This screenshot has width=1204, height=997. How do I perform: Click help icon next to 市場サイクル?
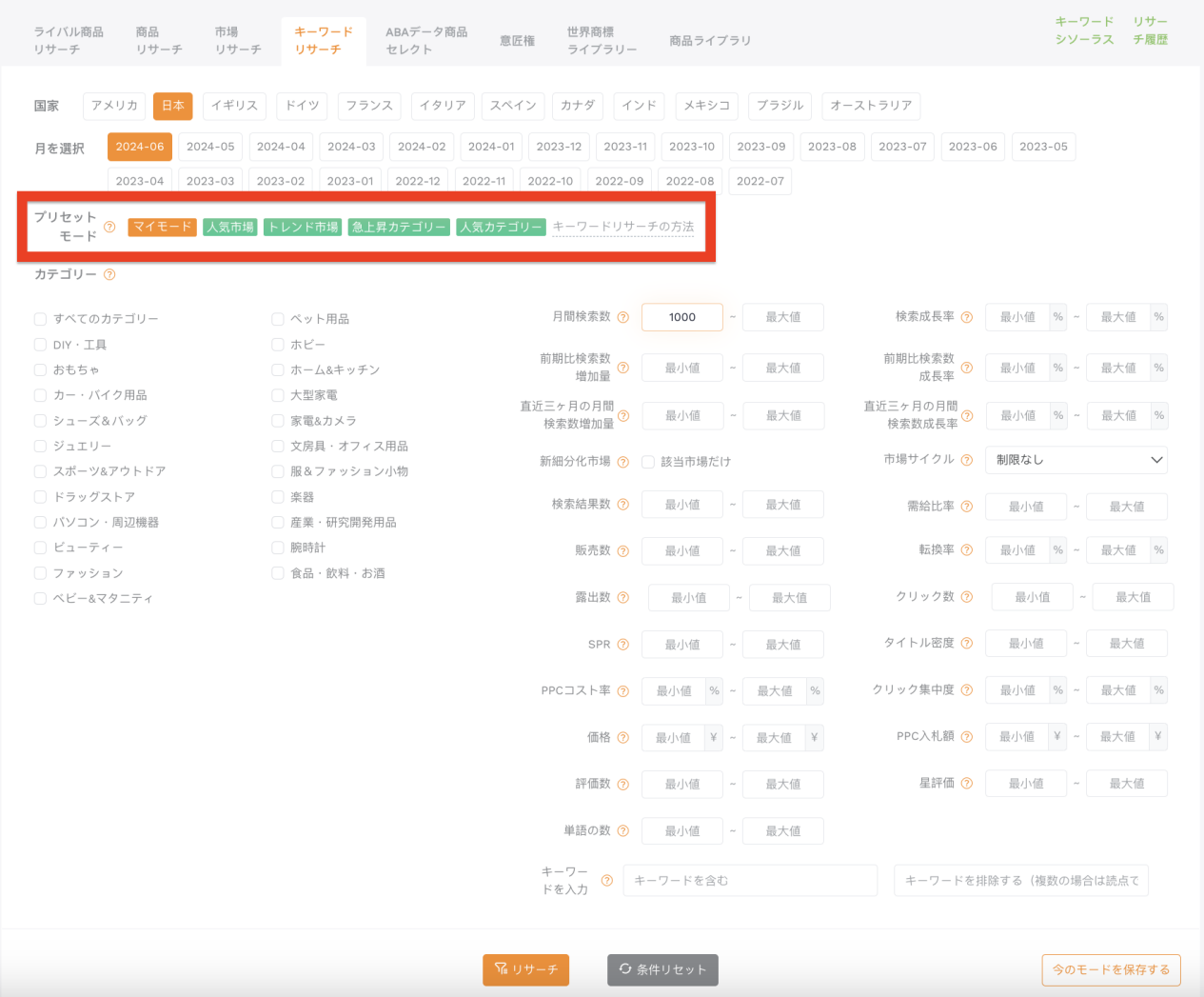pos(967,460)
